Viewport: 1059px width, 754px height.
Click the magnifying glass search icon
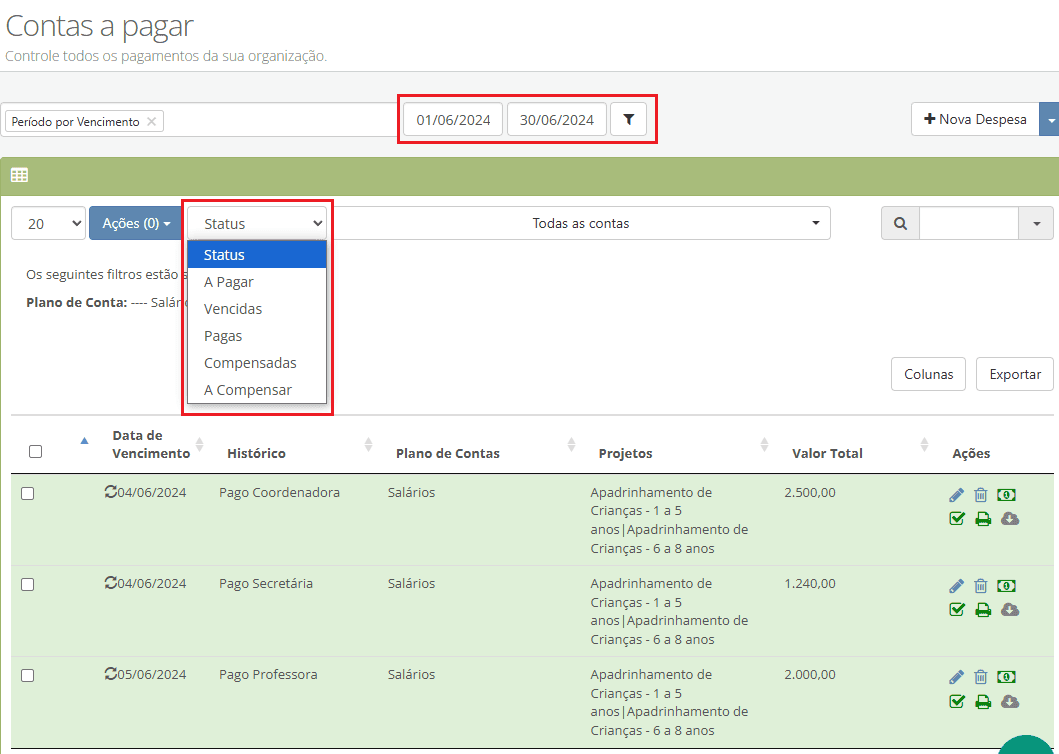[x=900, y=223]
